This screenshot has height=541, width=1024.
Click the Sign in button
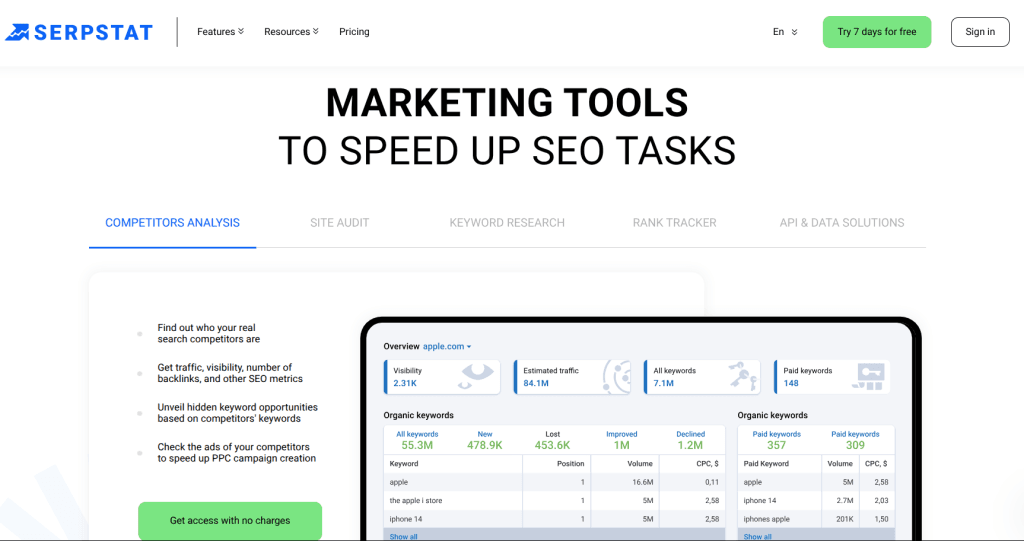pos(979,32)
